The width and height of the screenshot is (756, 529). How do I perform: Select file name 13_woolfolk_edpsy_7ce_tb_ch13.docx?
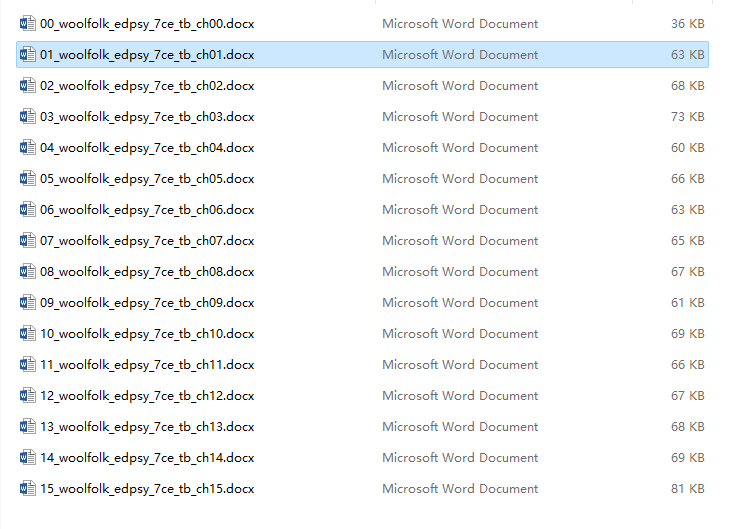pyautogui.click(x=147, y=427)
